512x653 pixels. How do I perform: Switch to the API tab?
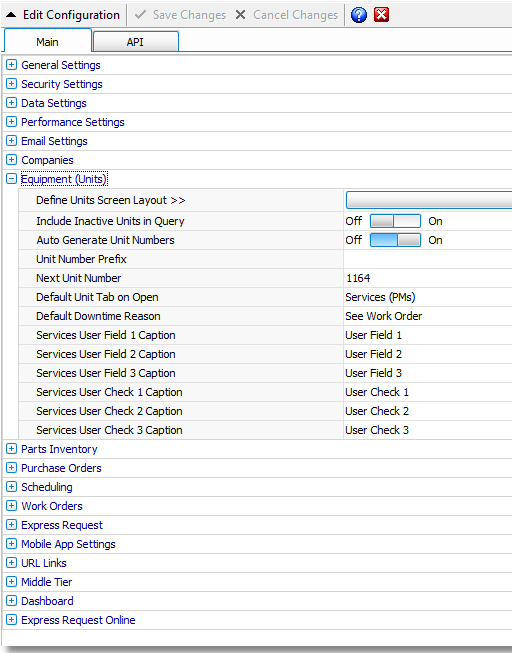[x=135, y=42]
